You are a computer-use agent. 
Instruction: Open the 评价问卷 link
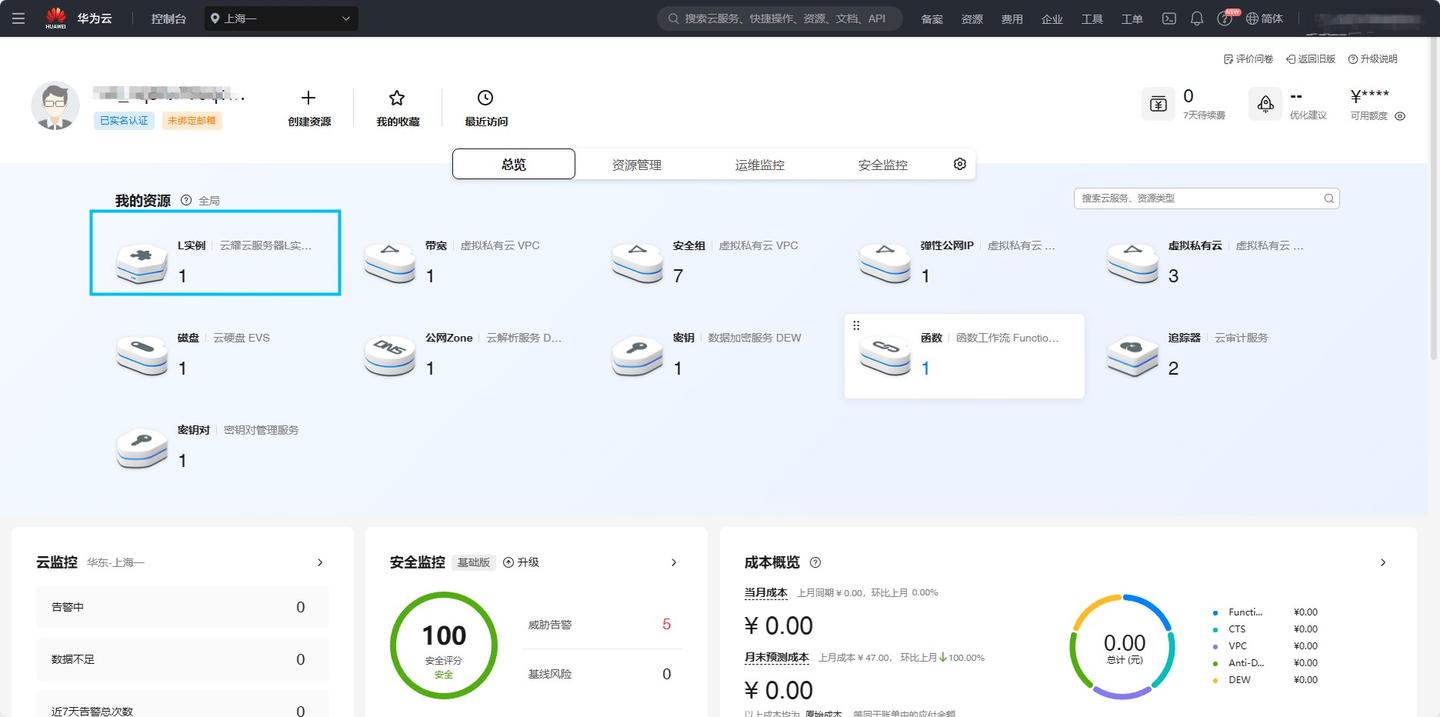(1248, 59)
